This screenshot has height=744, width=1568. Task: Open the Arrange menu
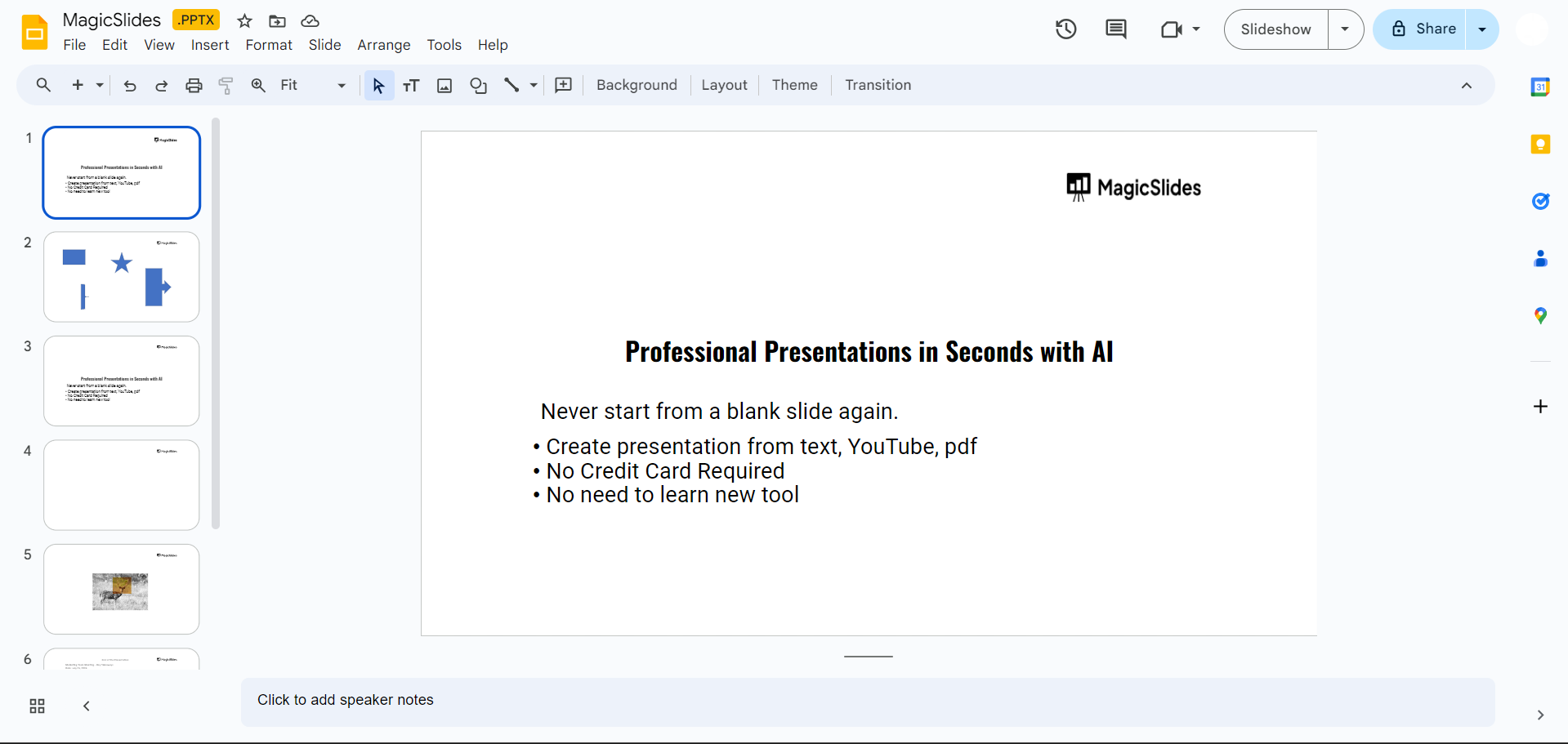[383, 45]
